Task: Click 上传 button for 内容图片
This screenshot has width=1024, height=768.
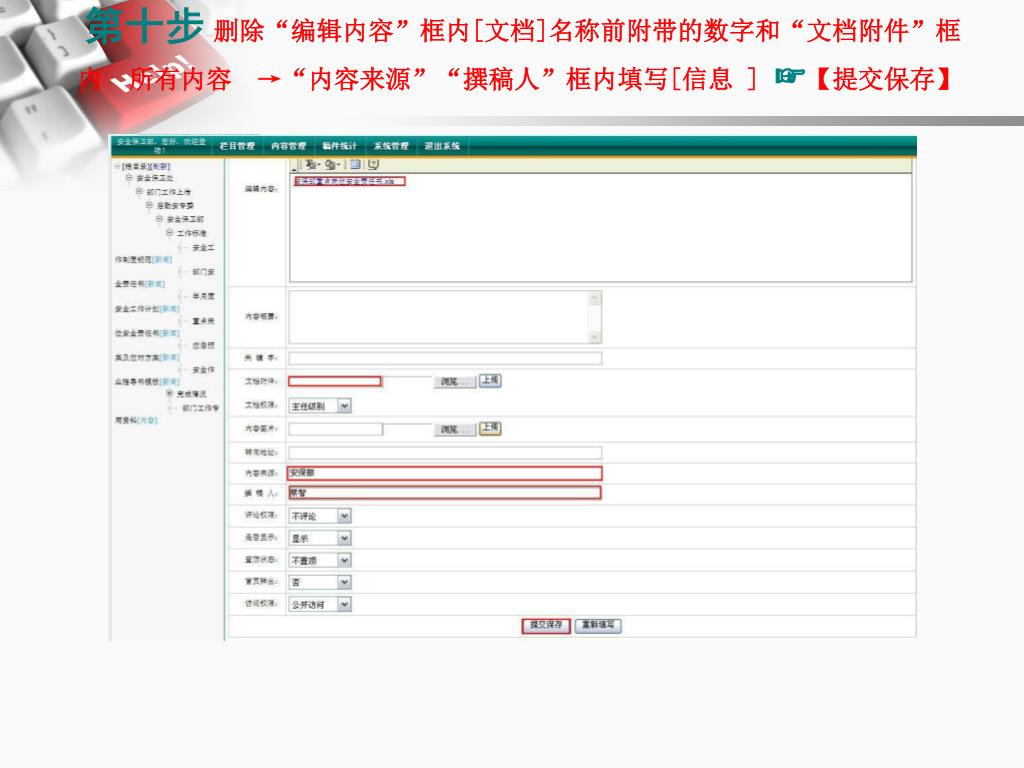Action: (490, 428)
